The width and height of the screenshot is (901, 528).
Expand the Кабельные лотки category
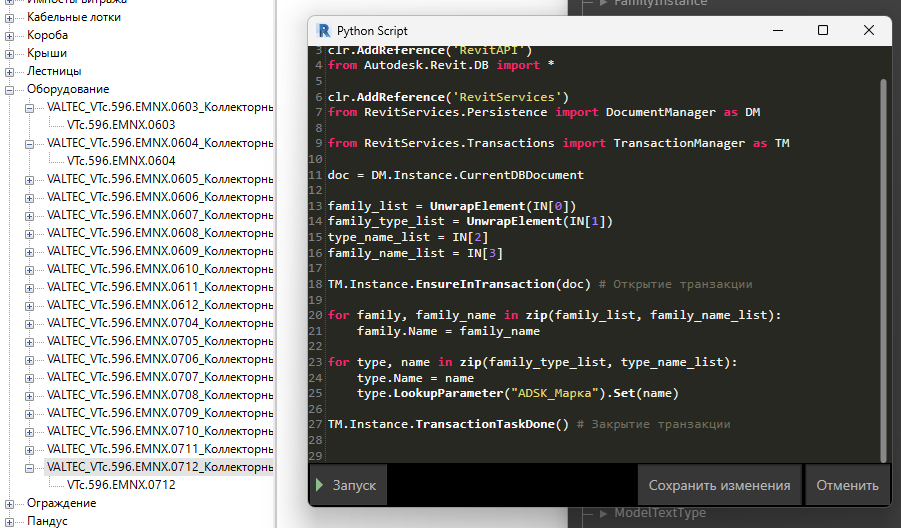pyautogui.click(x=9, y=18)
